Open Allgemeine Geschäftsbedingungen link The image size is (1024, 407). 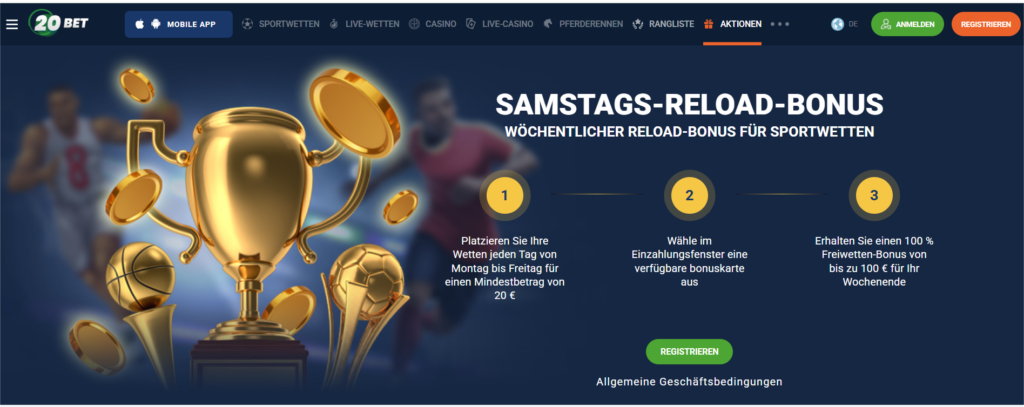(689, 382)
